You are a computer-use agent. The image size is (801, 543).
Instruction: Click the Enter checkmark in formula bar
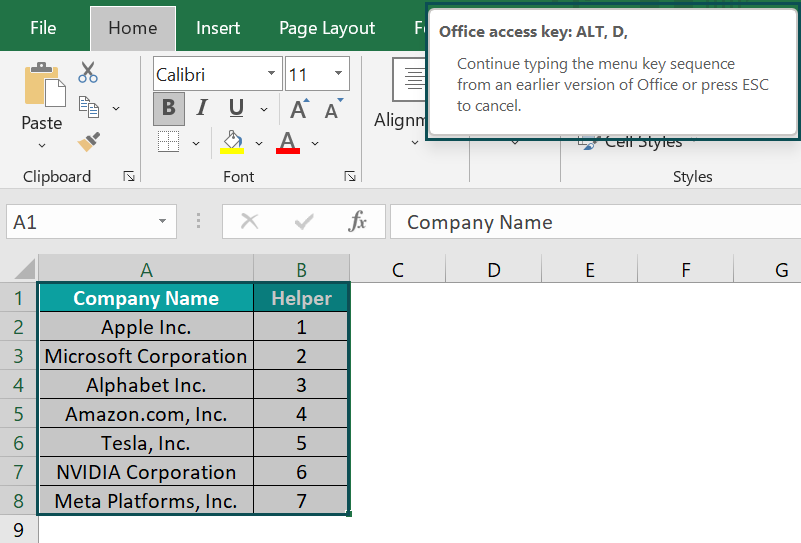coord(304,222)
